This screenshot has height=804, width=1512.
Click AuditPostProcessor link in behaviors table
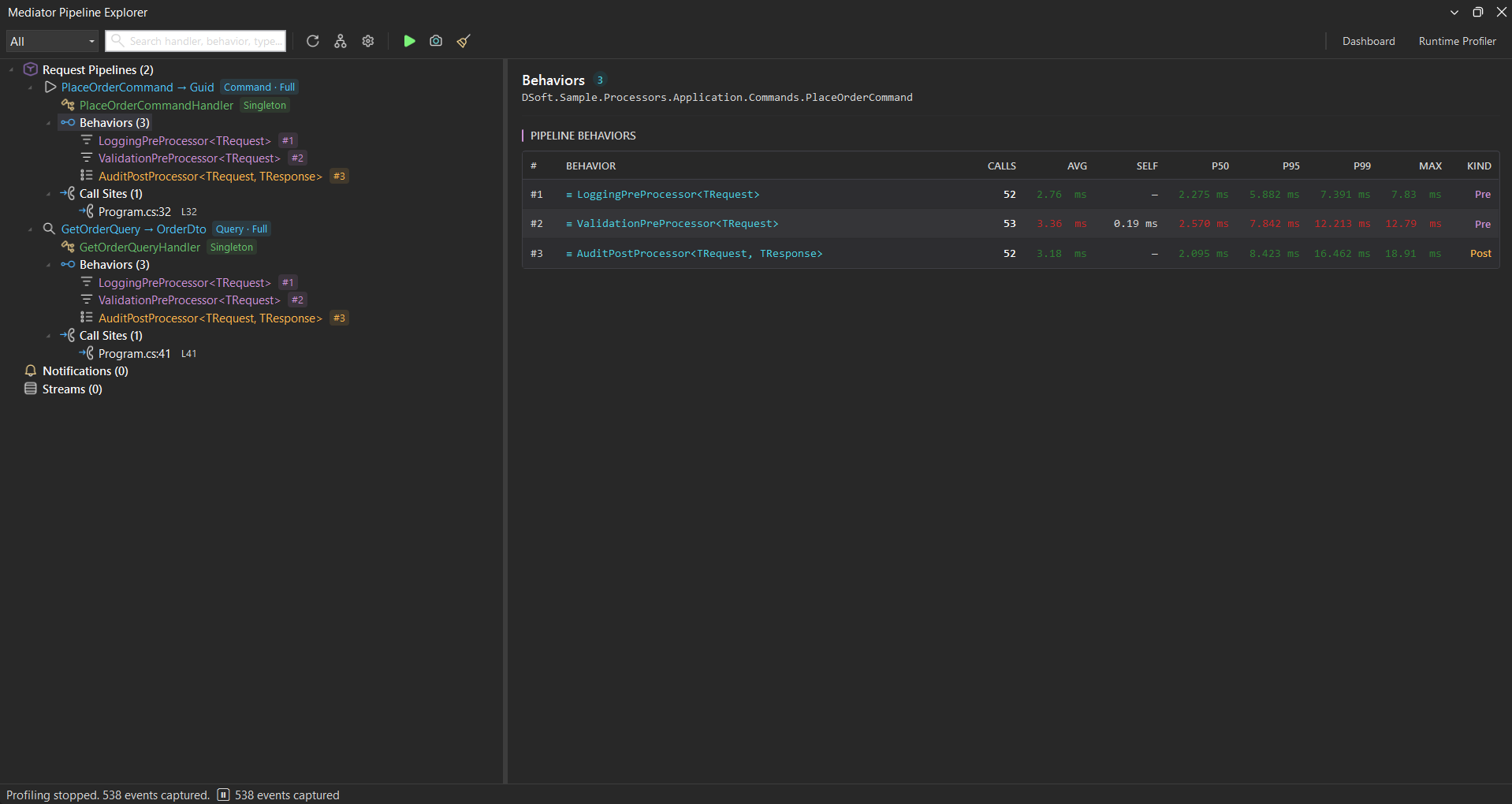699,253
